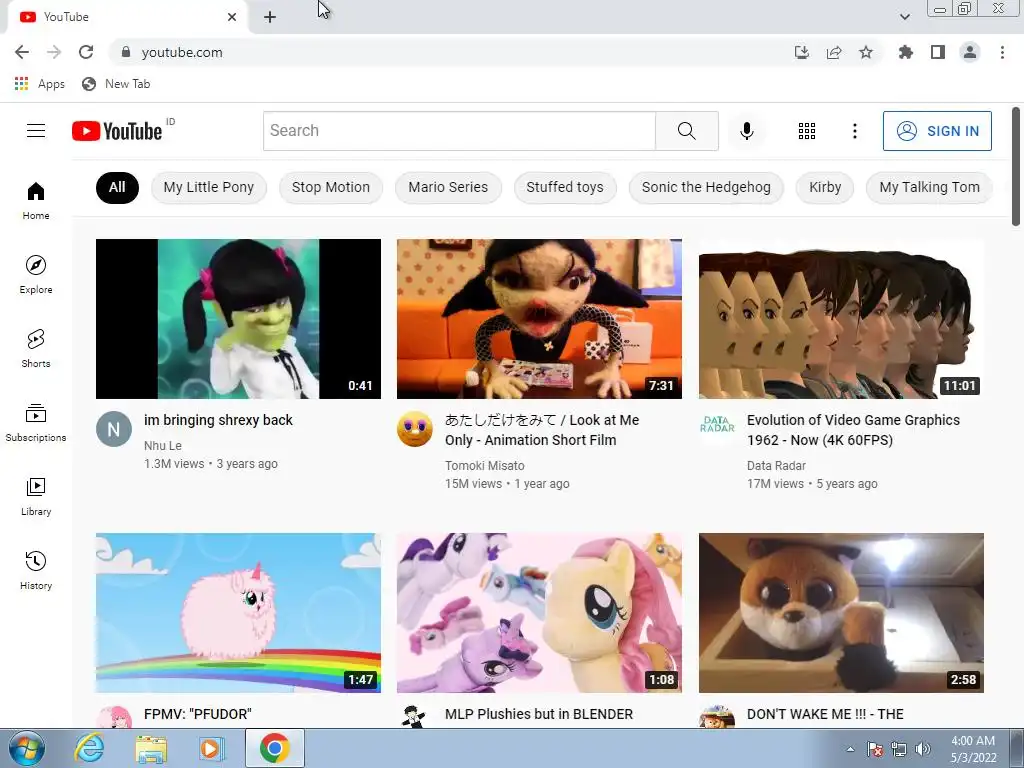Image resolution: width=1024 pixels, height=768 pixels.
Task: Play the pink fluffy unicorn thumbnail
Action: coord(238,613)
